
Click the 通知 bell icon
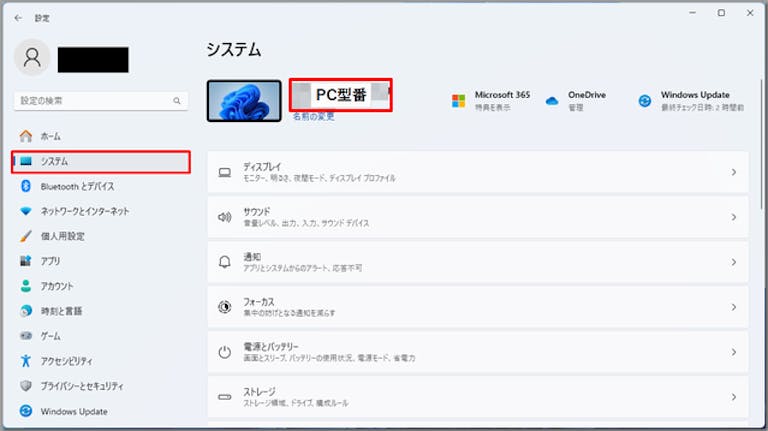point(225,262)
